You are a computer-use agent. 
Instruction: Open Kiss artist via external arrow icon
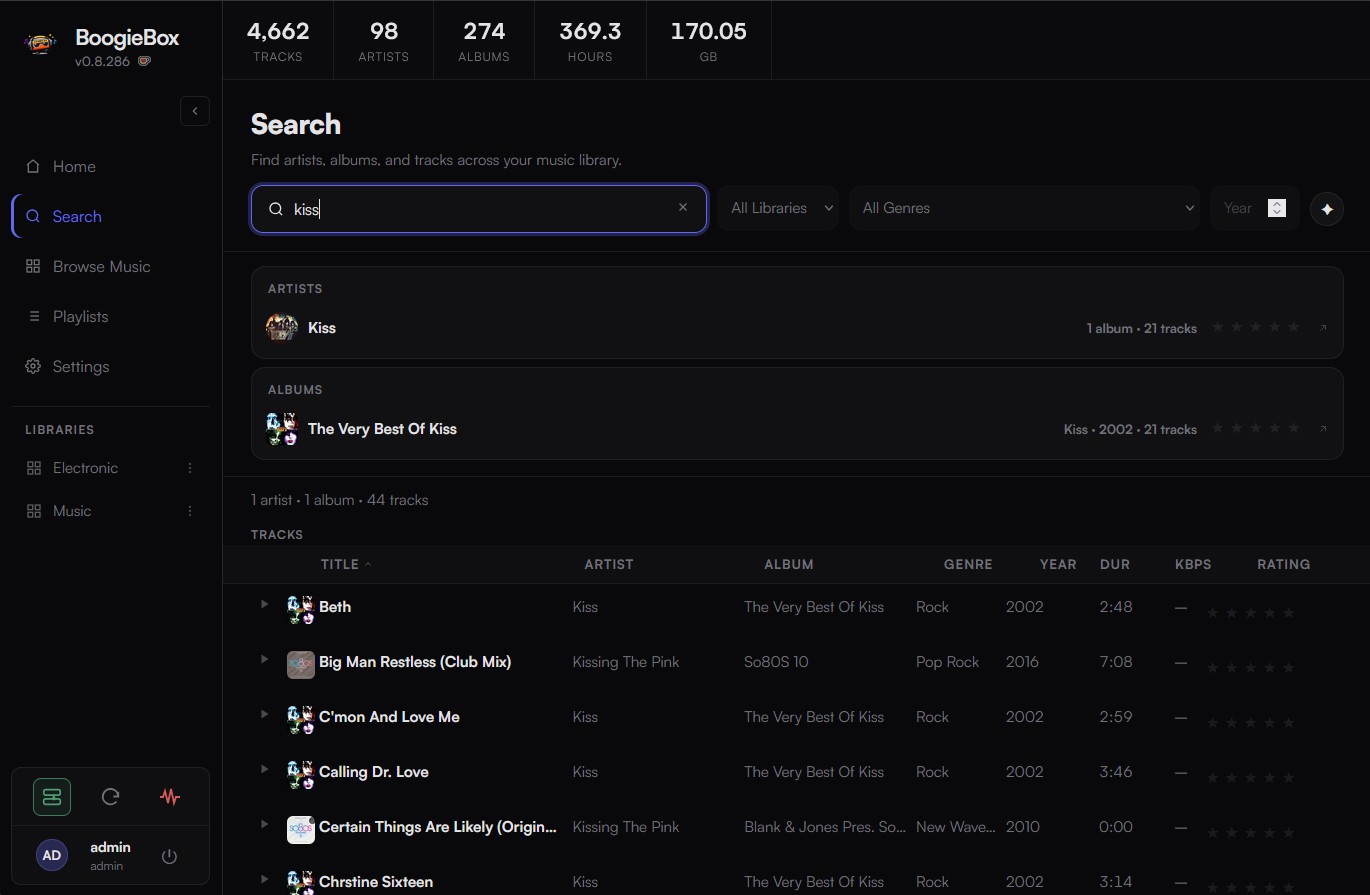(x=1323, y=328)
